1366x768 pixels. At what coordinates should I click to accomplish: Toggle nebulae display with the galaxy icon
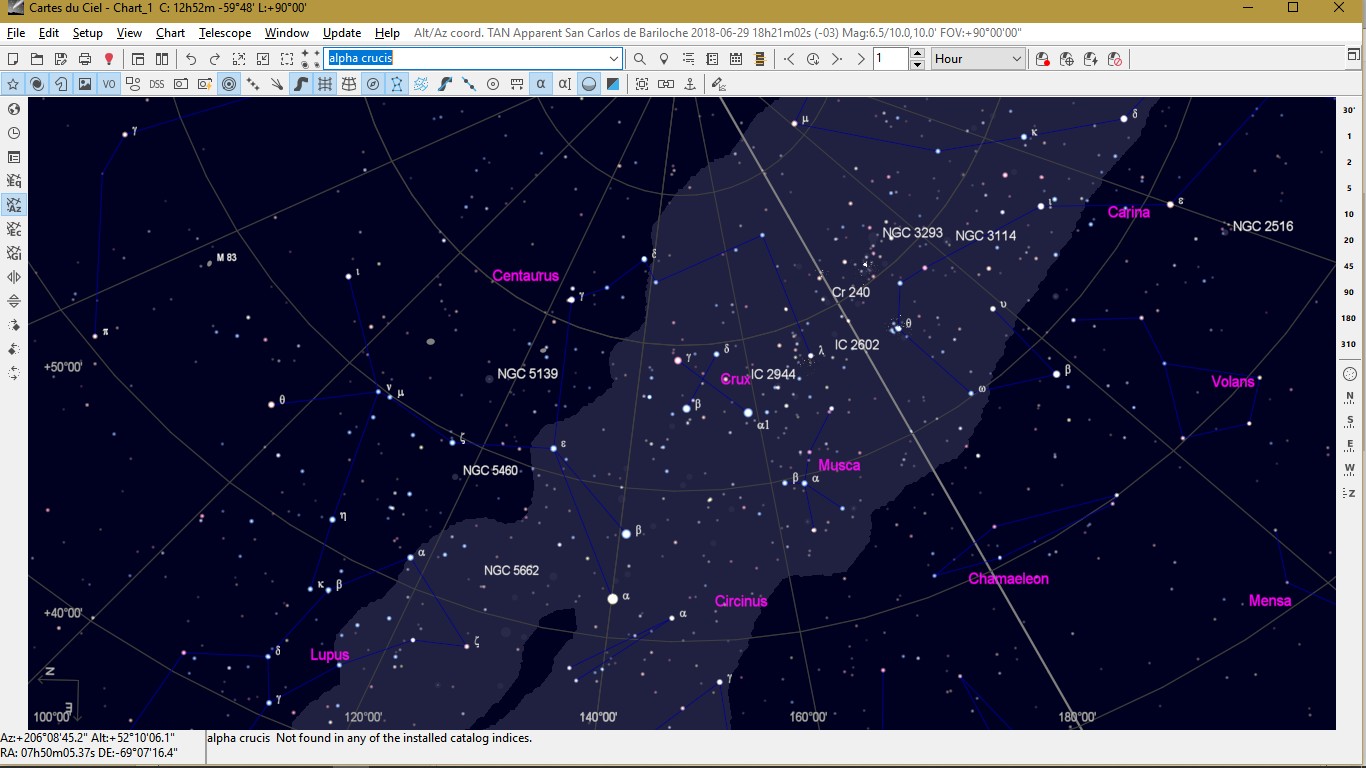click(37, 84)
